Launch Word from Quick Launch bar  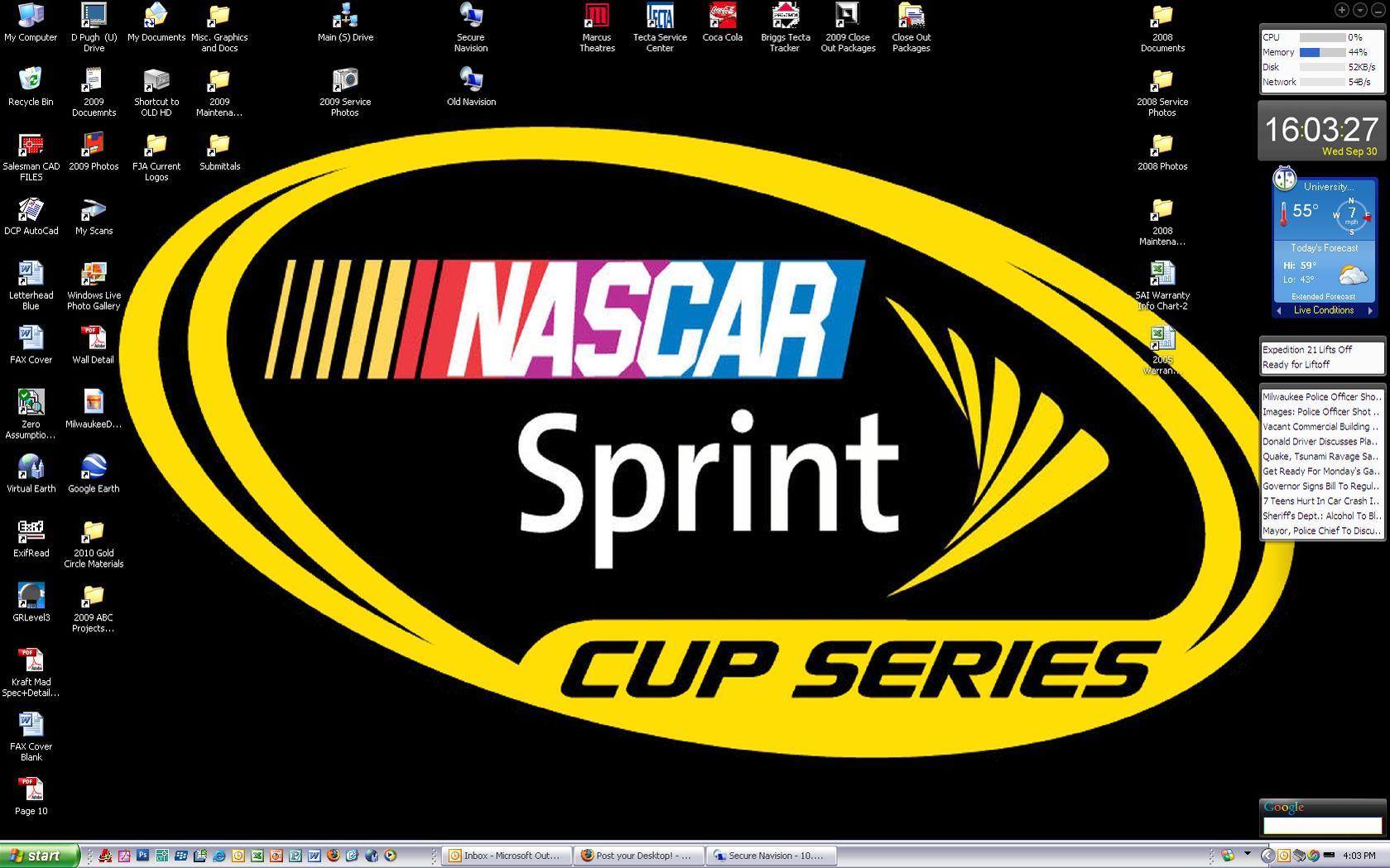315,856
